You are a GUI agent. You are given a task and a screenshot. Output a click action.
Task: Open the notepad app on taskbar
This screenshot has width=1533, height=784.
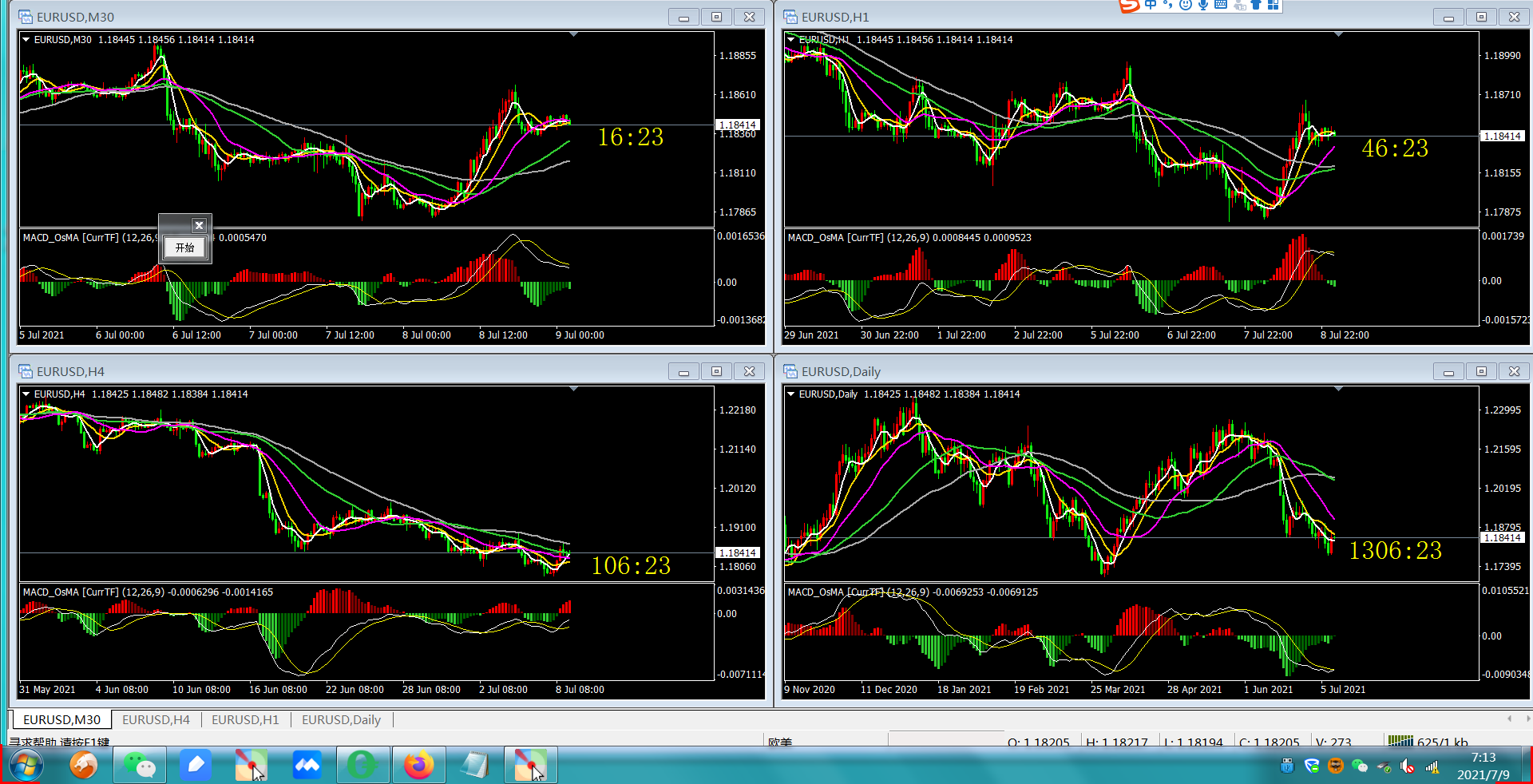pyautogui.click(x=475, y=766)
